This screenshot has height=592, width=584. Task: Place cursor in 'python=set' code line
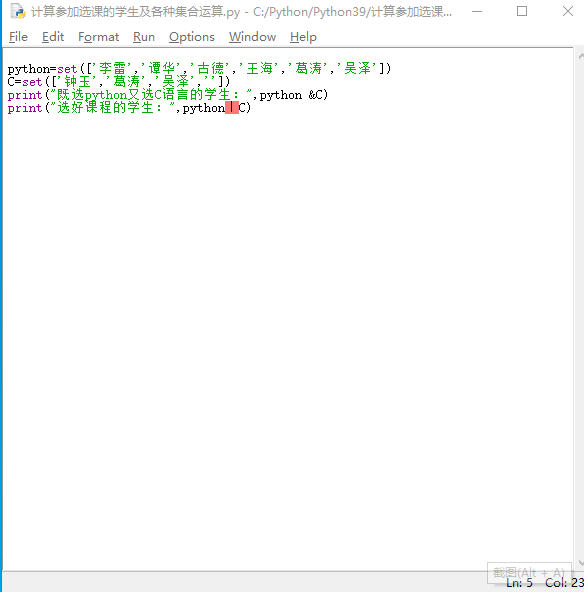199,69
